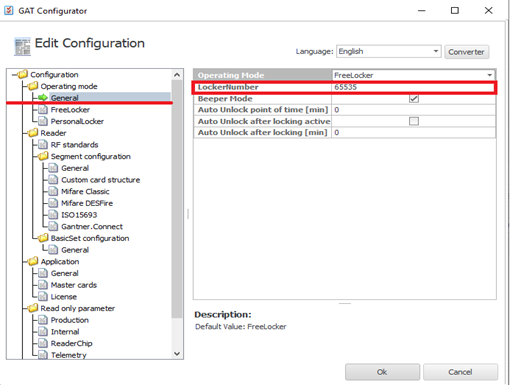Click Auto Unlock point of time value field
The width and height of the screenshot is (510, 385).
pyautogui.click(x=413, y=110)
